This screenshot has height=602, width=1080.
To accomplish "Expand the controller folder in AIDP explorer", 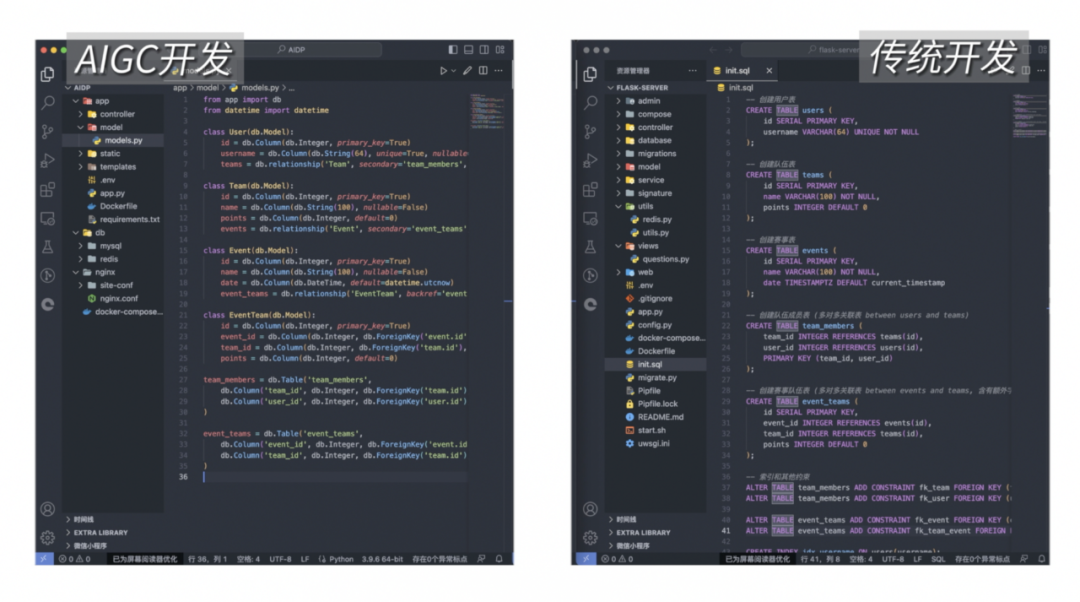I will click(x=81, y=114).
